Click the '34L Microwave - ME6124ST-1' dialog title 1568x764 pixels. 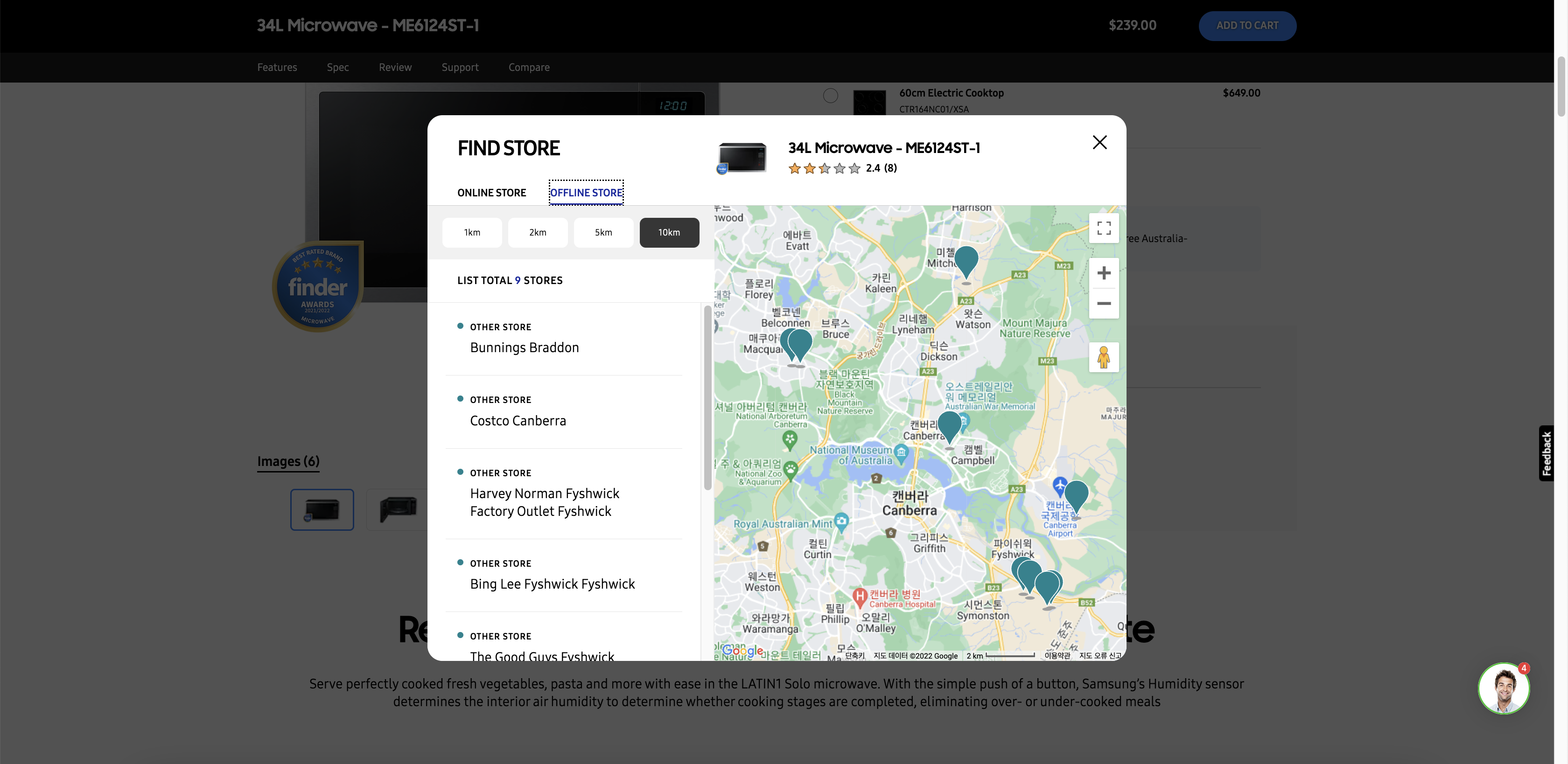pyautogui.click(x=884, y=148)
